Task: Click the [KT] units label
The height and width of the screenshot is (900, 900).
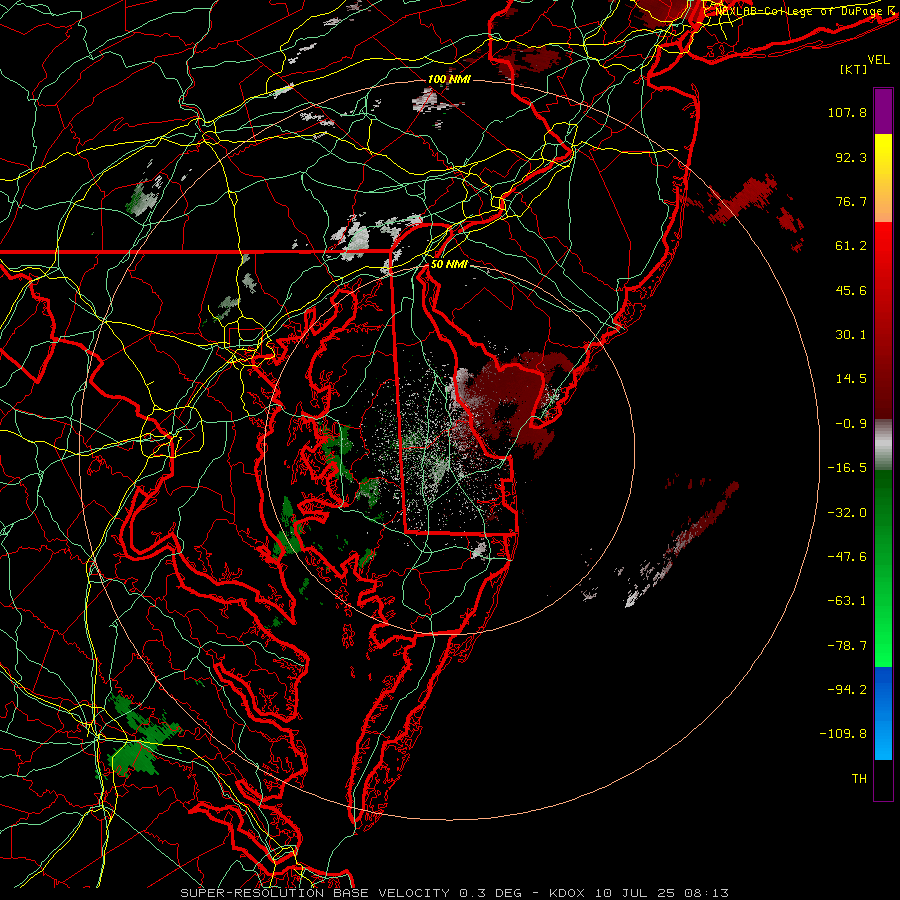Action: tap(853, 69)
